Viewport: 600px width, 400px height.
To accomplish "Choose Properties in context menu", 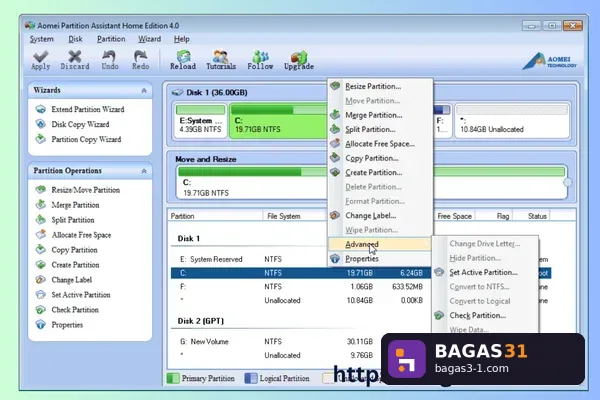I will click(x=380, y=259).
